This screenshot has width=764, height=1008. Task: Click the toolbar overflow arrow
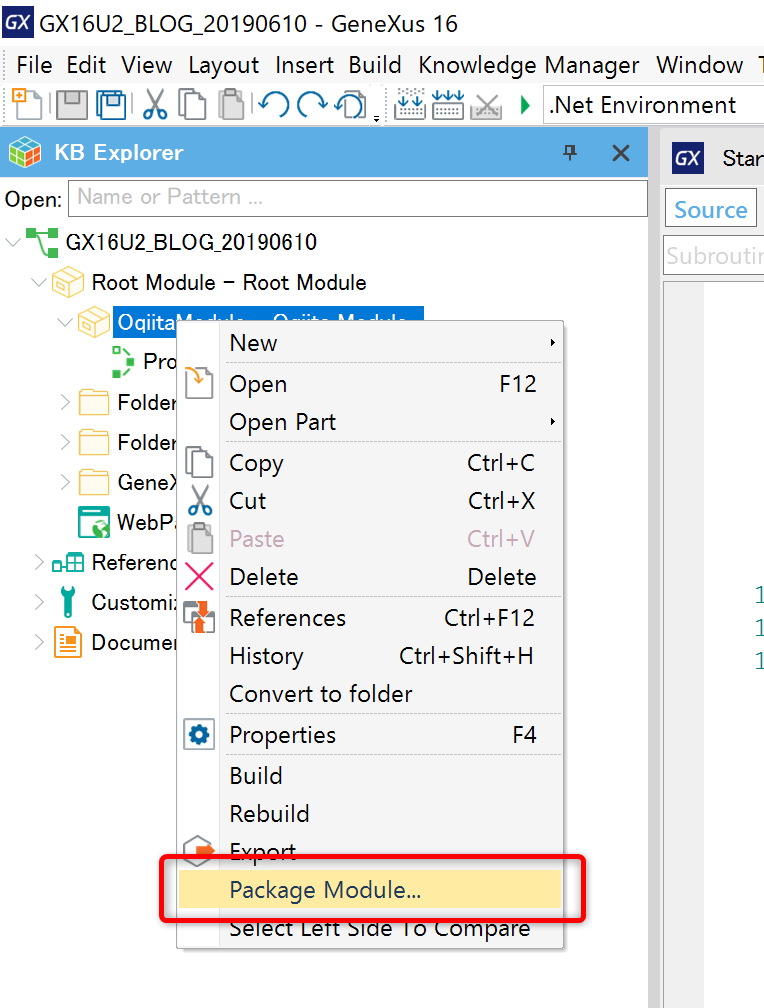click(x=377, y=118)
